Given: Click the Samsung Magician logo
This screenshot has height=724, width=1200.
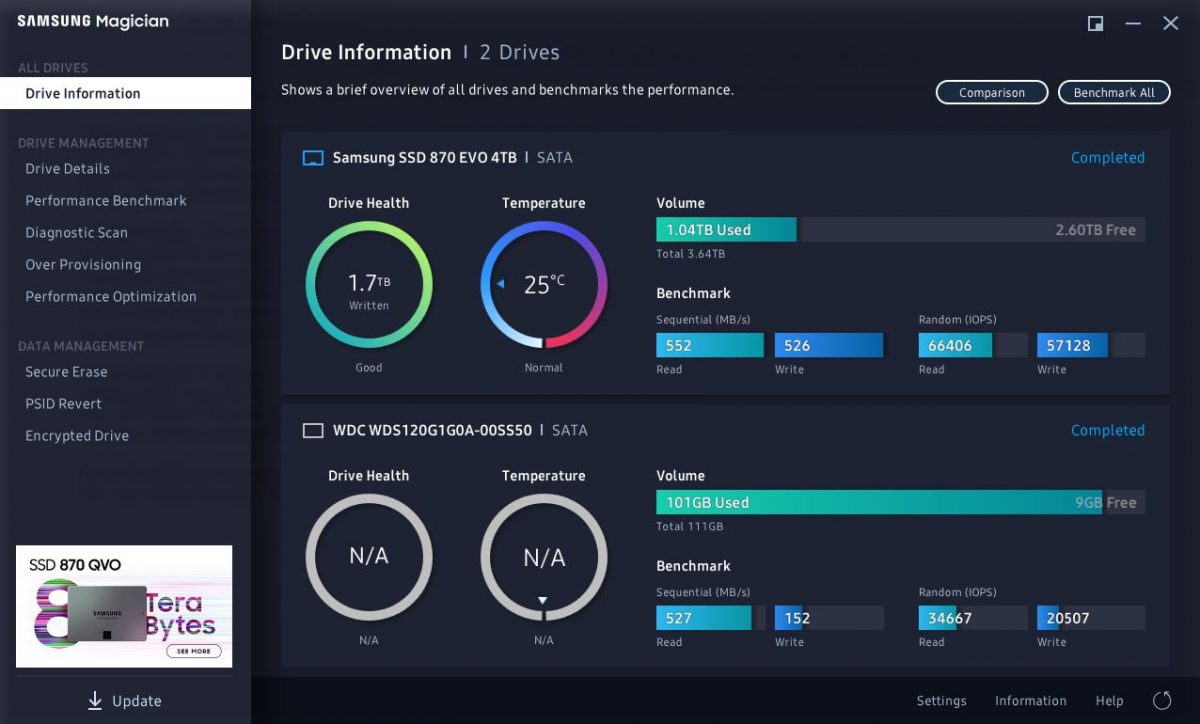Looking at the screenshot, I should [93, 22].
